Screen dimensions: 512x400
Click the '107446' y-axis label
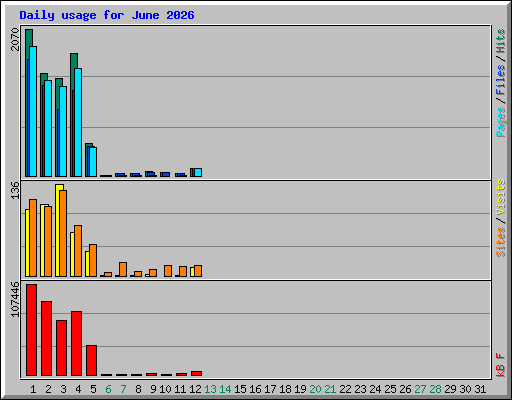15,299
